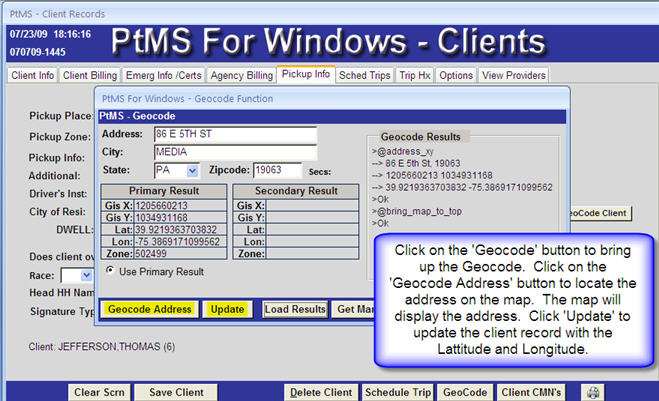The image size is (659, 401).
Task: Click the yellow Update button
Action: coord(227,309)
